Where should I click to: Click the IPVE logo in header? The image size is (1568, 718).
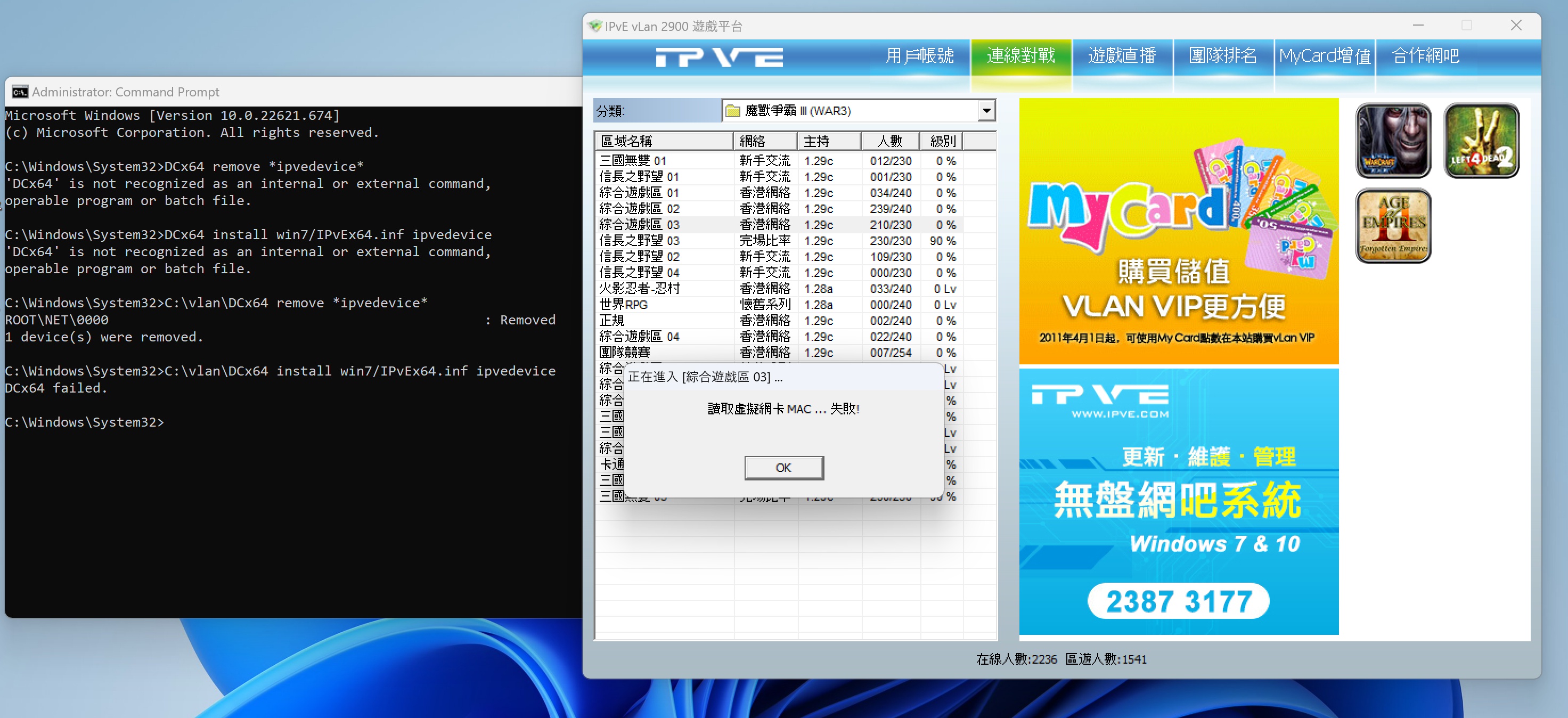[x=719, y=58]
